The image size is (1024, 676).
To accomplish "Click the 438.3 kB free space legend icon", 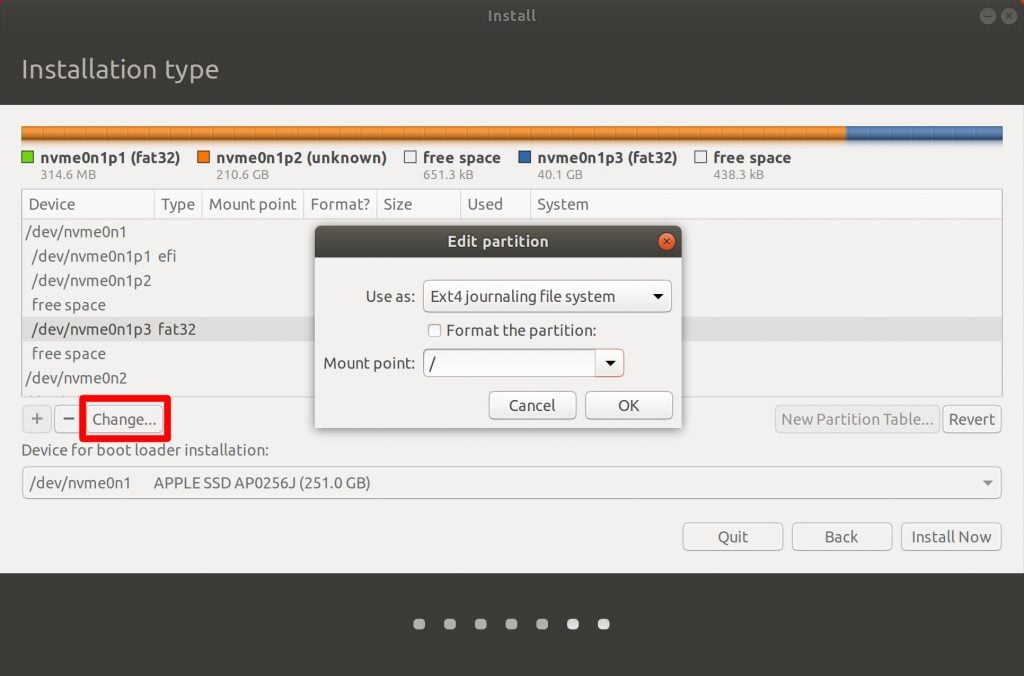I will pyautogui.click(x=701, y=157).
